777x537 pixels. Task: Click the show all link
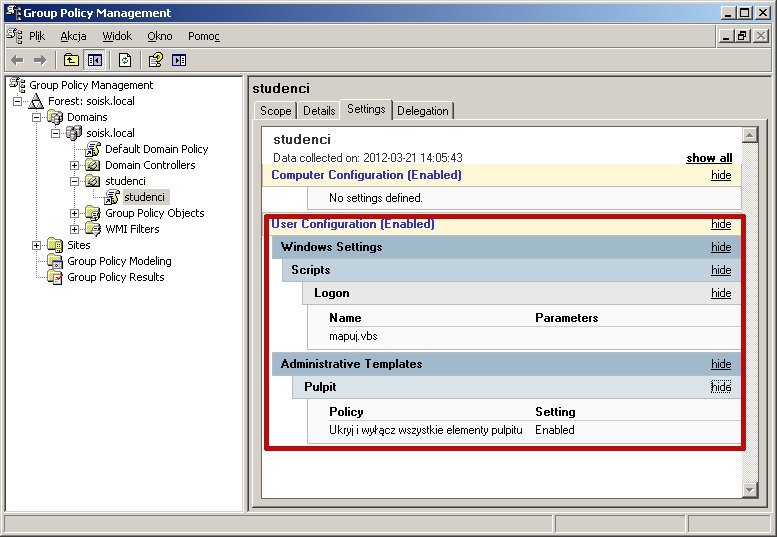tap(709, 158)
